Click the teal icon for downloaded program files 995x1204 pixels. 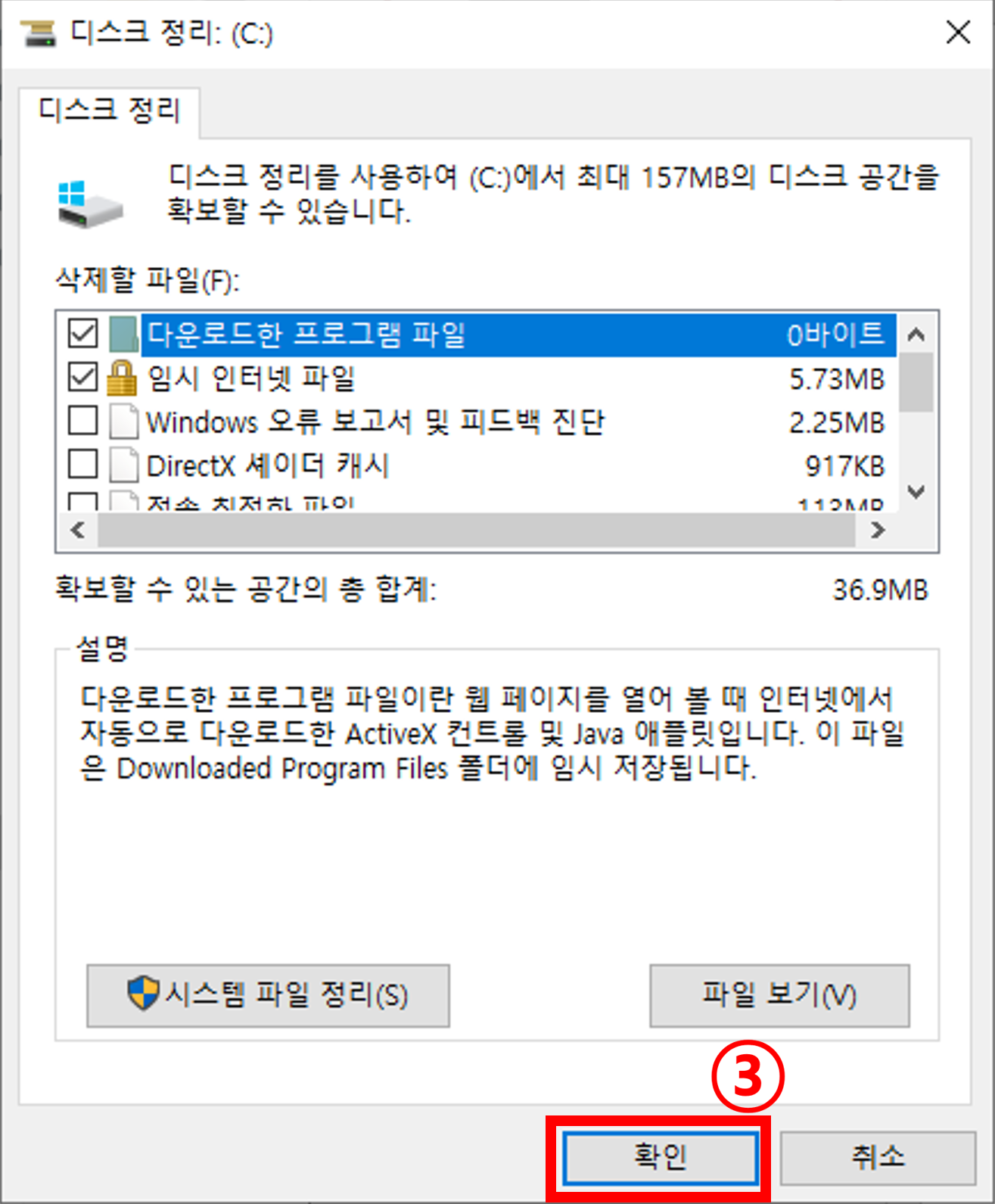[x=123, y=334]
